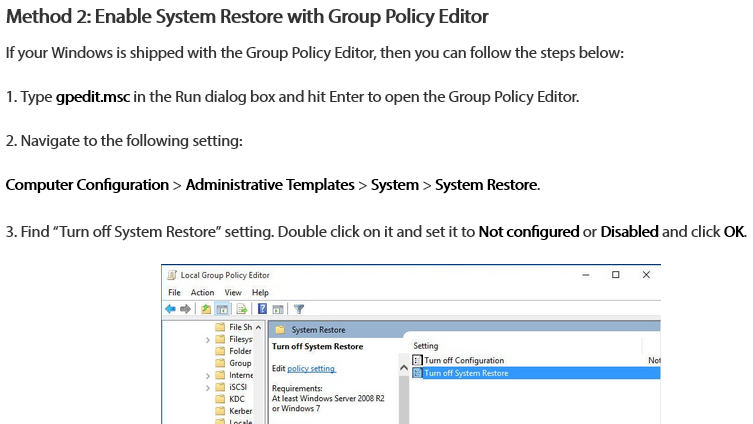This screenshot has width=753, height=424.
Task: Click the Setting column header
Action: coord(426,345)
